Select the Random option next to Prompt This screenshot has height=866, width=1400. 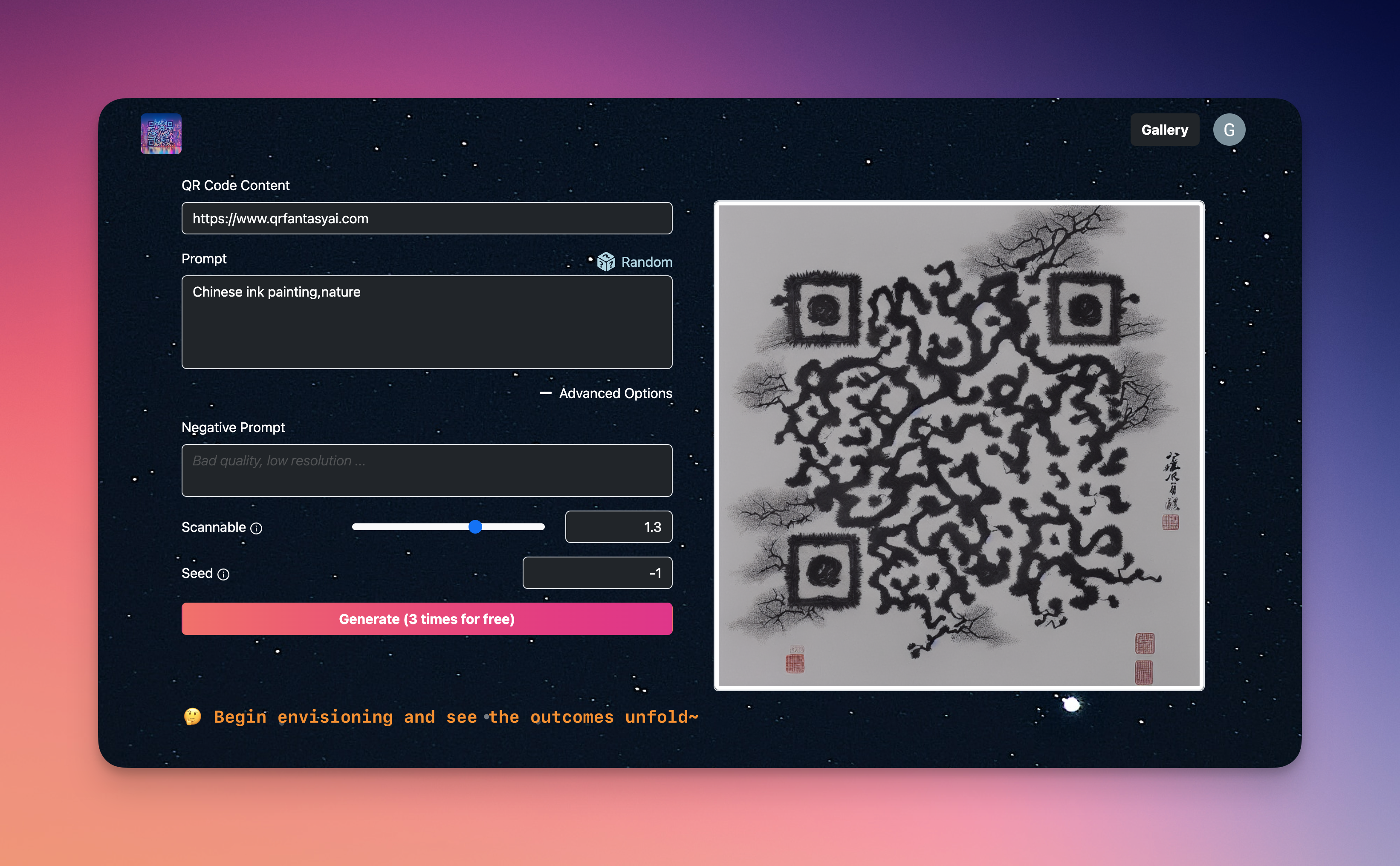pyautogui.click(x=646, y=262)
